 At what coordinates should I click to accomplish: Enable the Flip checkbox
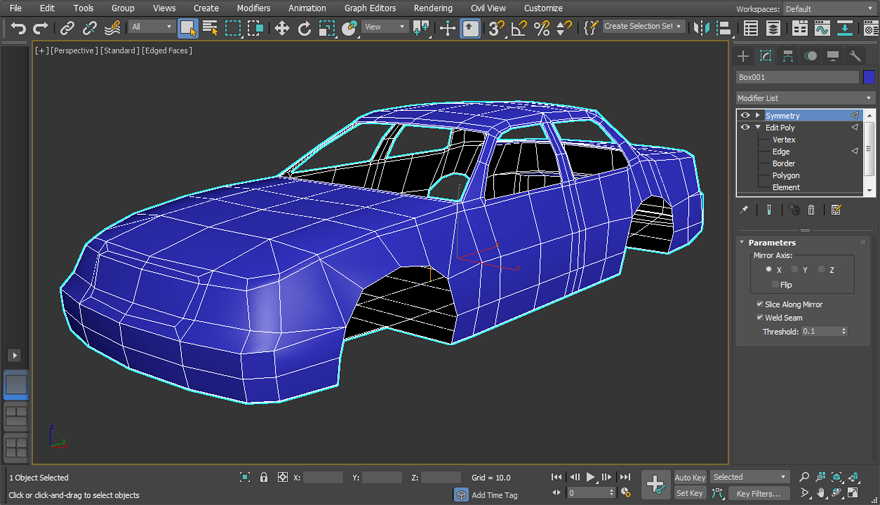775,285
